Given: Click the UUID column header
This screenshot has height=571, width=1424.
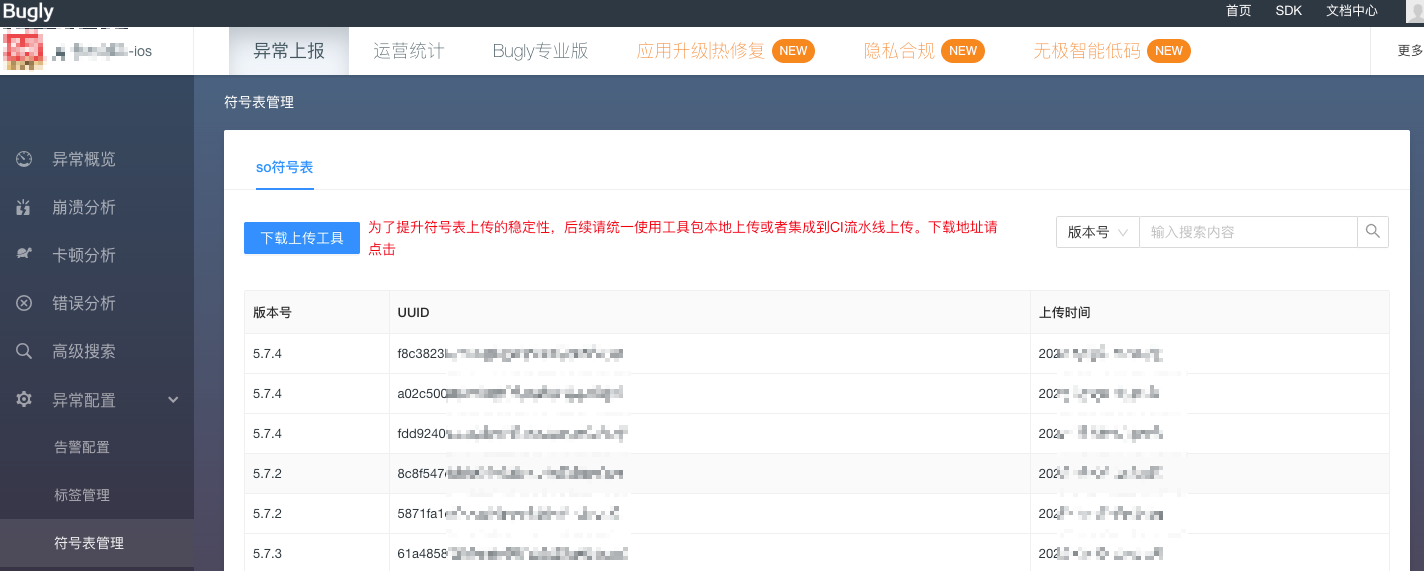Looking at the screenshot, I should pyautogui.click(x=413, y=312).
